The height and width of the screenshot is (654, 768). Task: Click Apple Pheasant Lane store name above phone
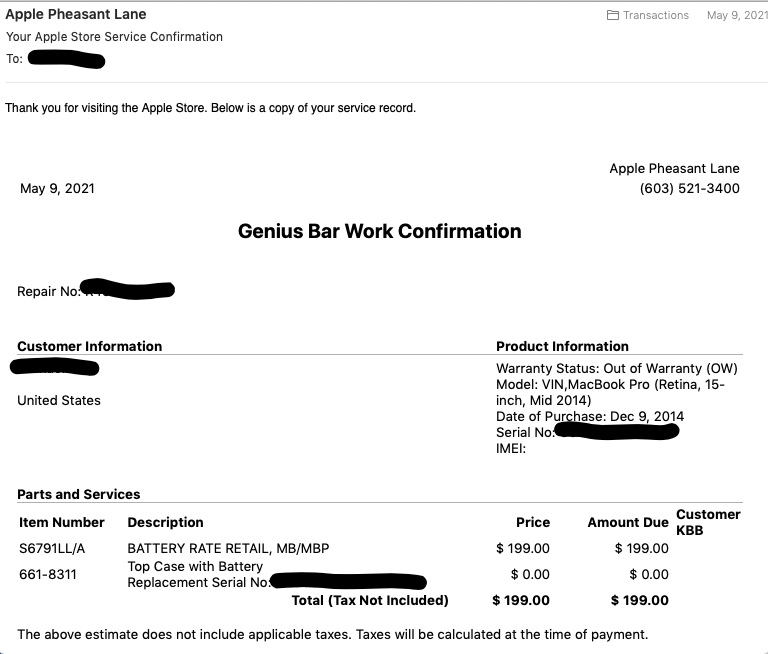674,169
